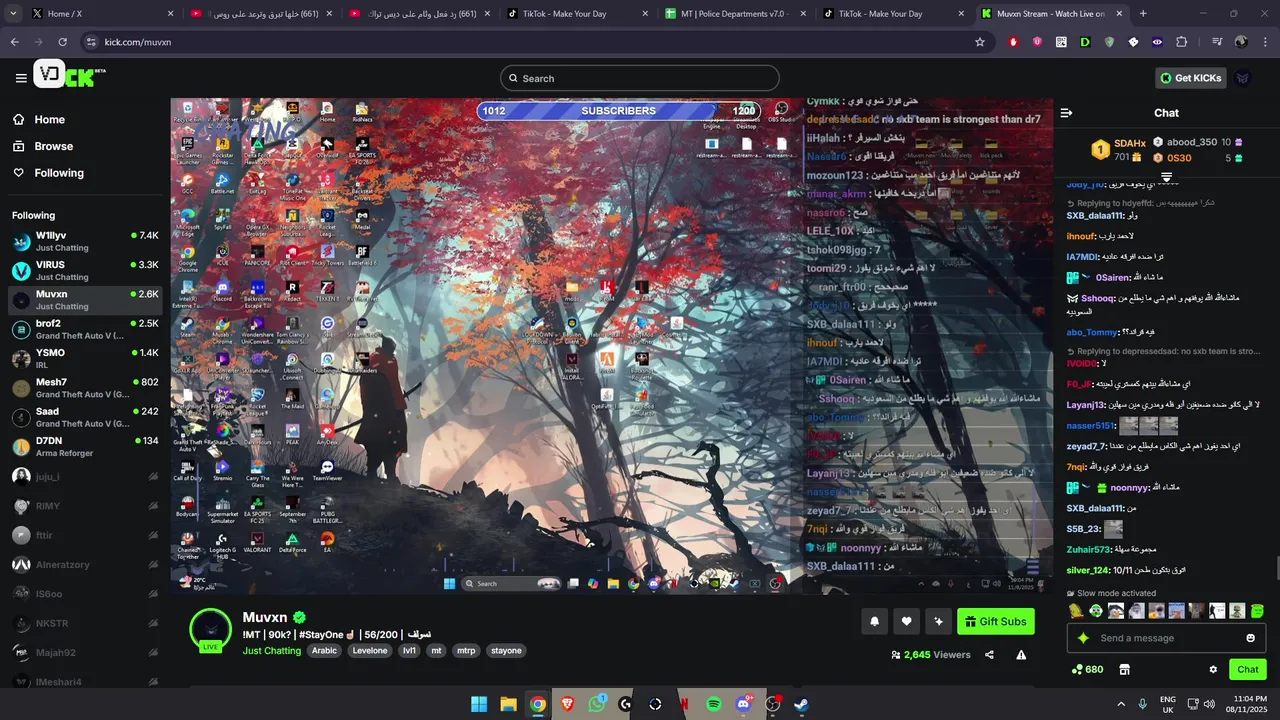
Task: Open the Extensions puzzle icon
Action: point(1181,42)
